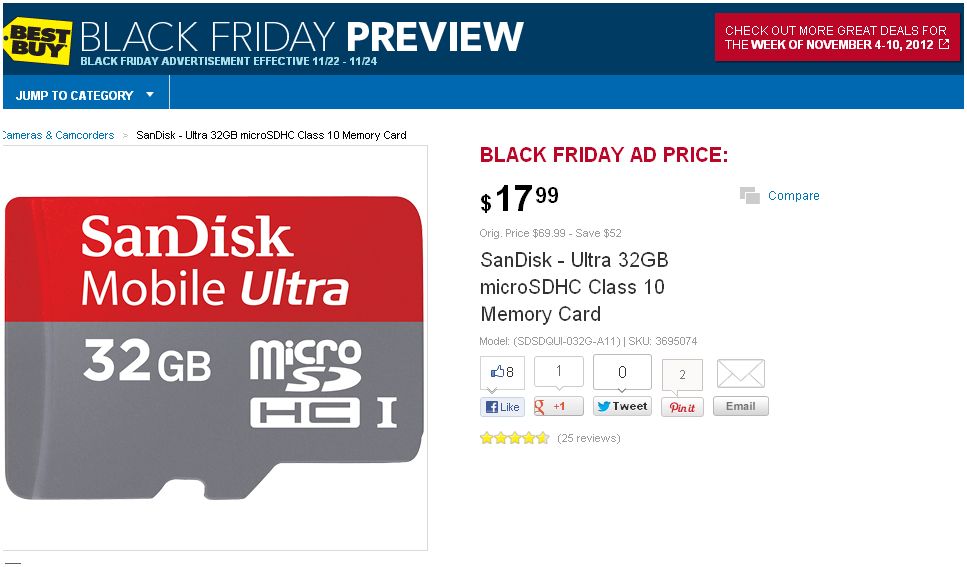Select the Compare text link

coord(794,196)
